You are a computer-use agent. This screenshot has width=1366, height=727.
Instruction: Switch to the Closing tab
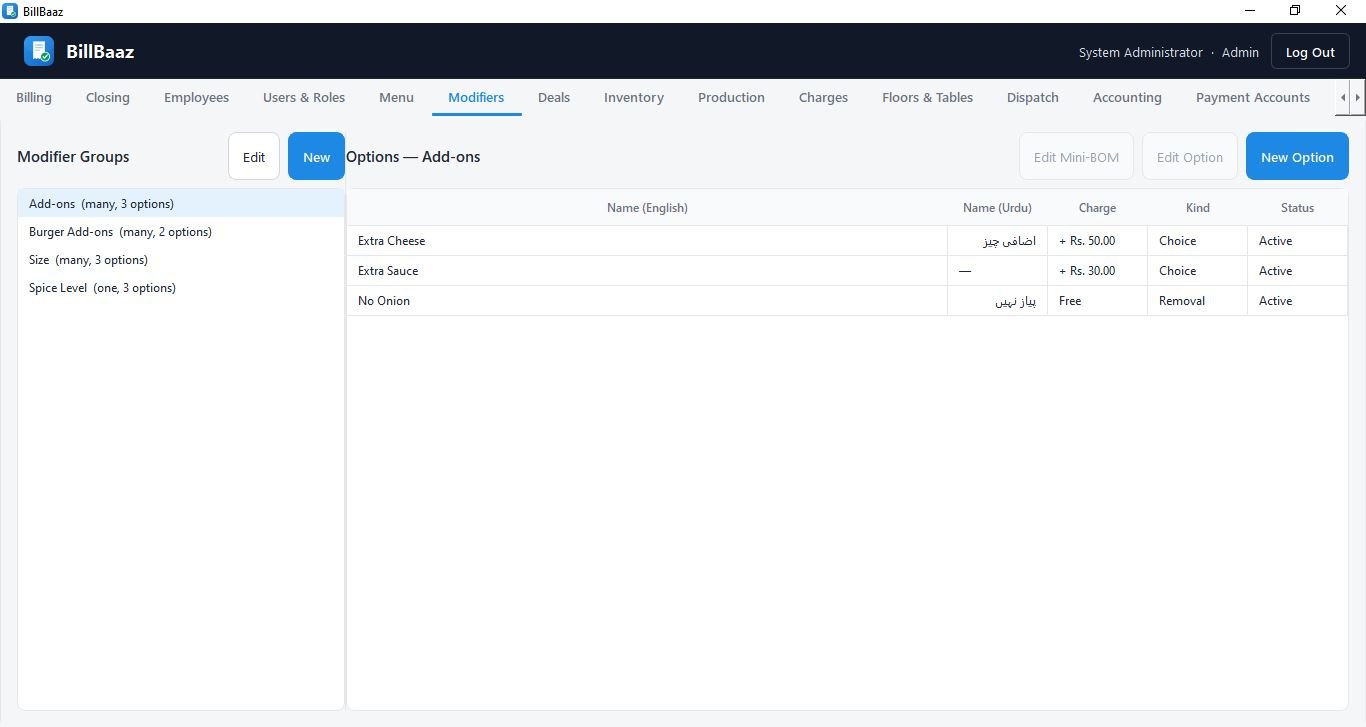[x=108, y=97]
